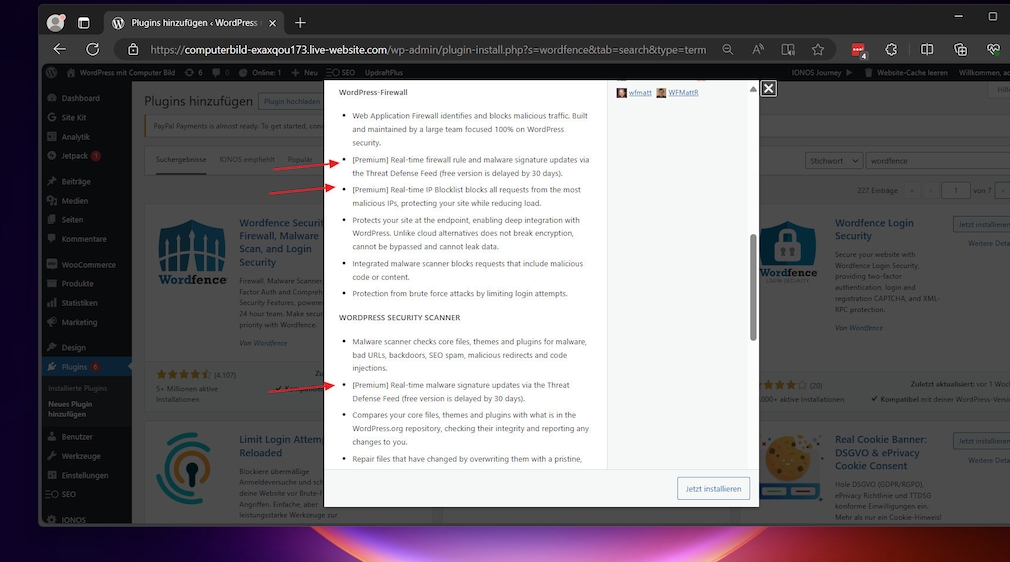
Task: Select WooCommerce in the admin sidebar
Action: point(88,265)
